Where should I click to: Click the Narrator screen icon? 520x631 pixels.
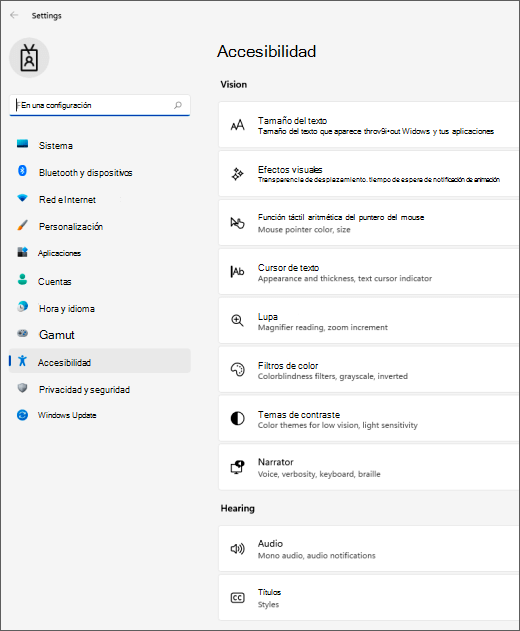tap(237, 467)
